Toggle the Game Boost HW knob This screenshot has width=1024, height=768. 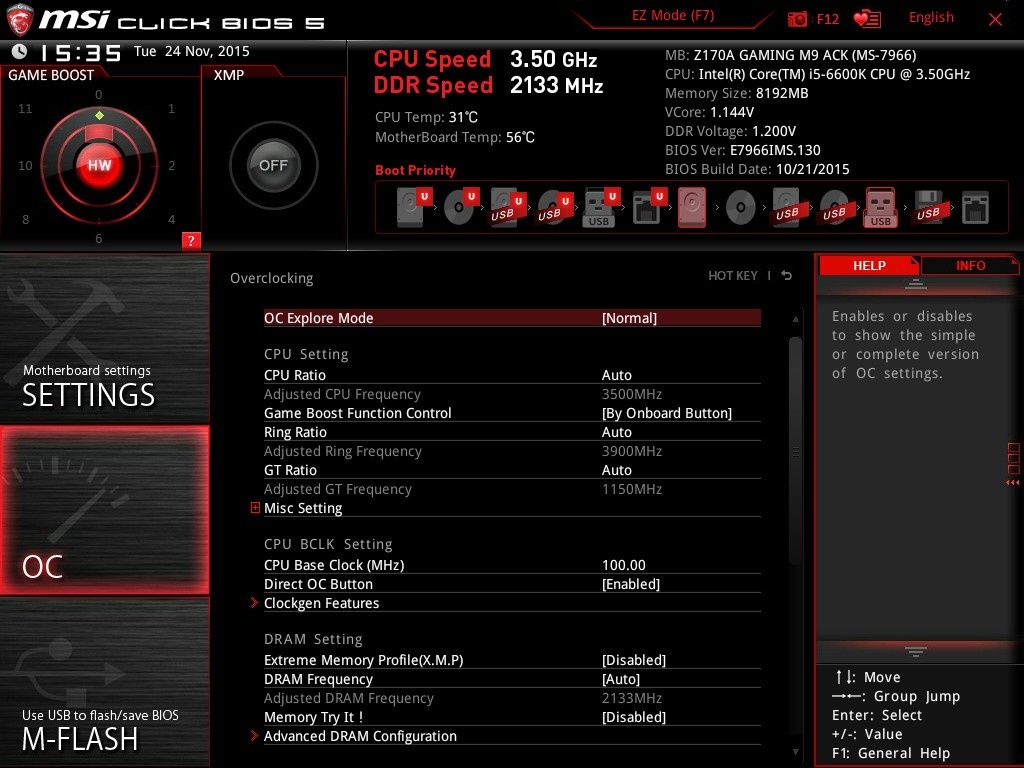click(99, 165)
